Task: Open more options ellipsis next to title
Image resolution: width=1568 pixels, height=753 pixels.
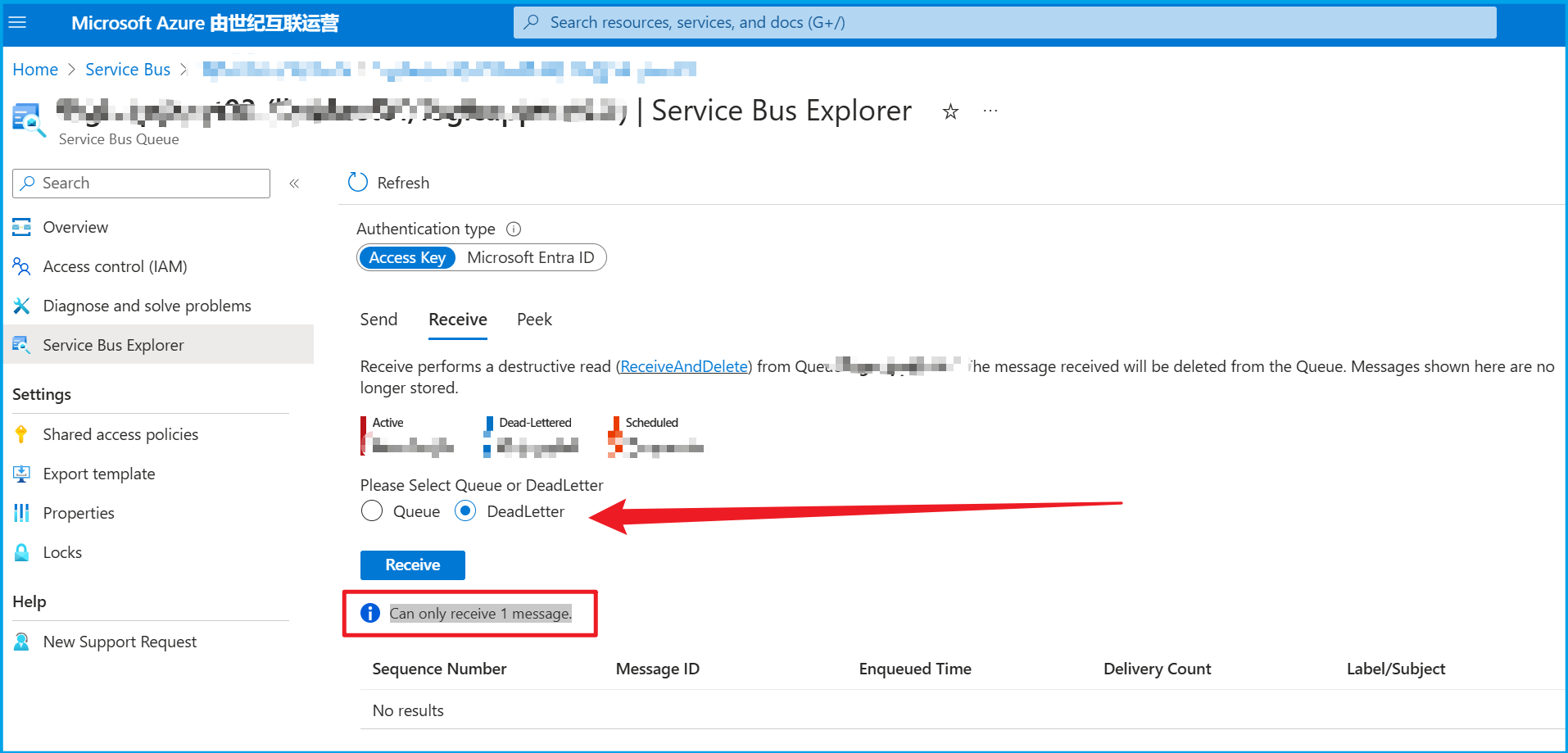Action: (990, 111)
